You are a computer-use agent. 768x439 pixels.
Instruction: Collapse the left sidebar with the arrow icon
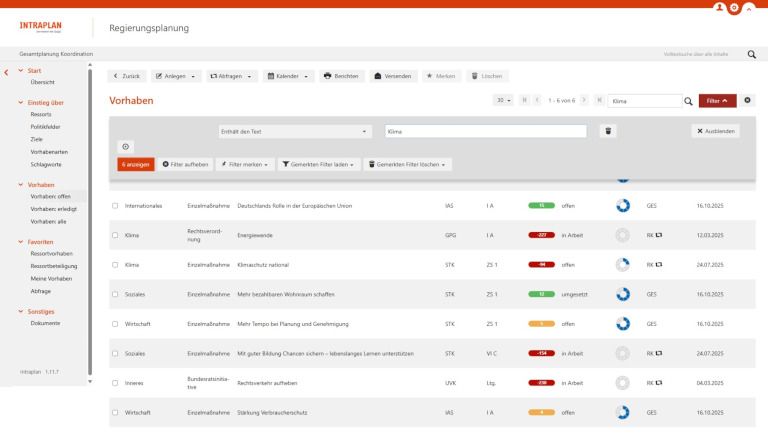7,72
